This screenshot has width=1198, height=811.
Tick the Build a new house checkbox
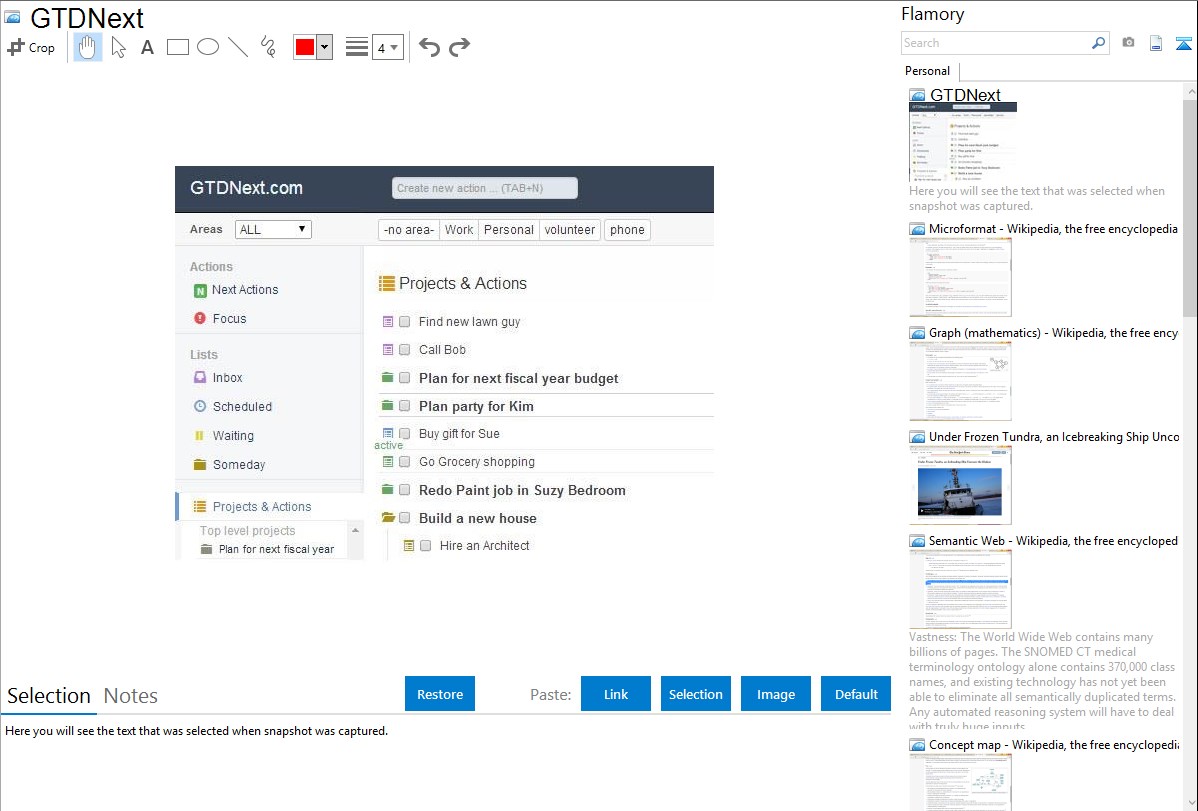pos(405,517)
